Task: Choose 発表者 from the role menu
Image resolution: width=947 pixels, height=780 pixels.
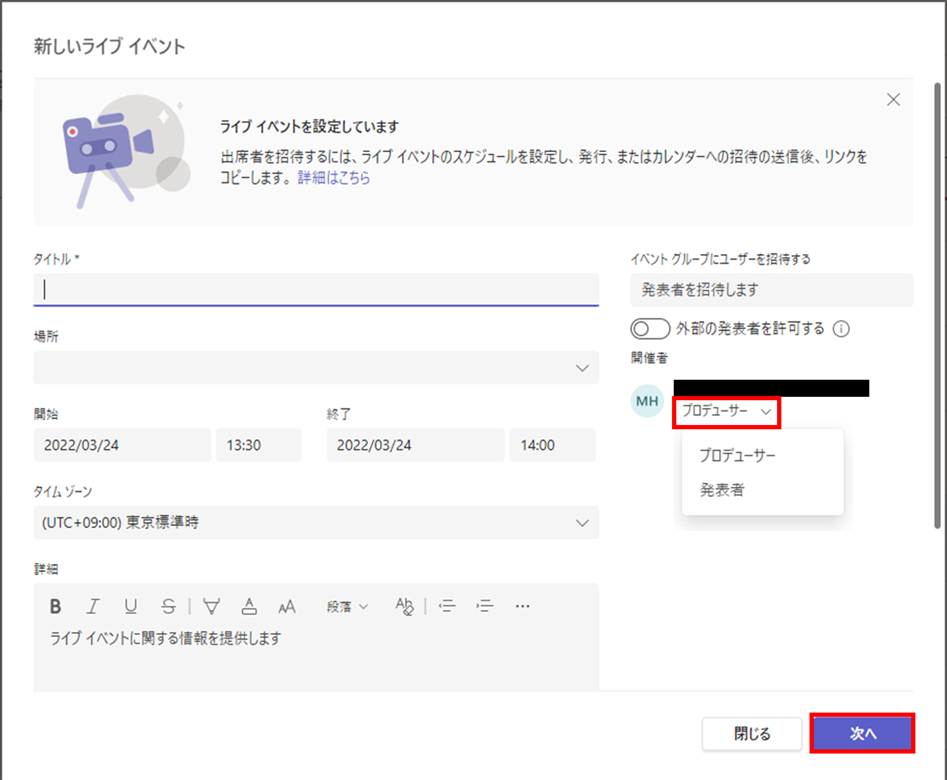Action: 722,490
